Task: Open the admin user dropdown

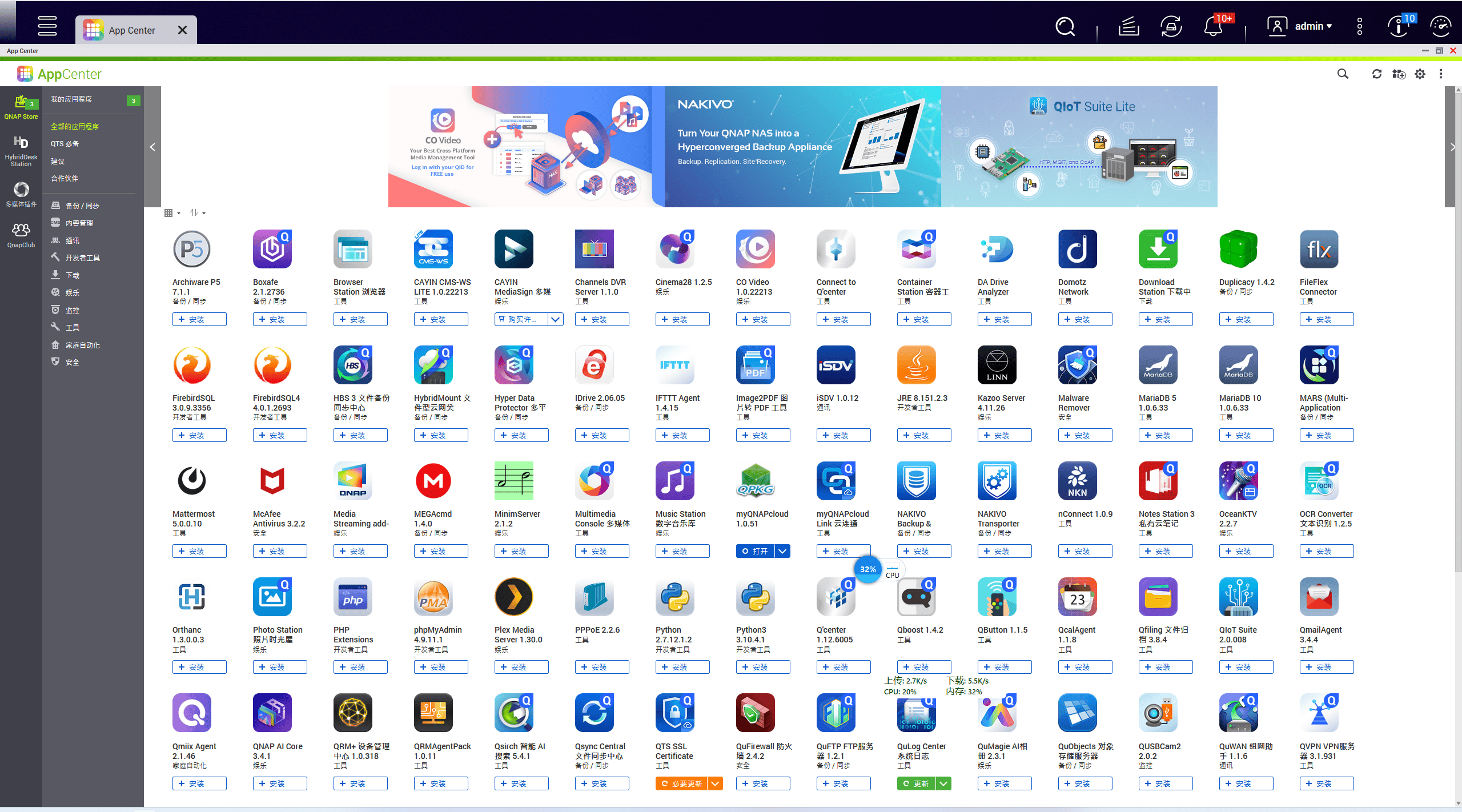Action: point(1299,26)
